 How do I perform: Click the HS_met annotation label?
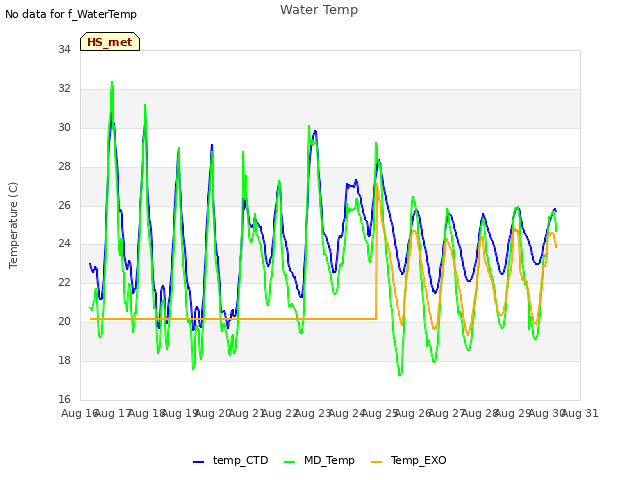pyautogui.click(x=110, y=42)
